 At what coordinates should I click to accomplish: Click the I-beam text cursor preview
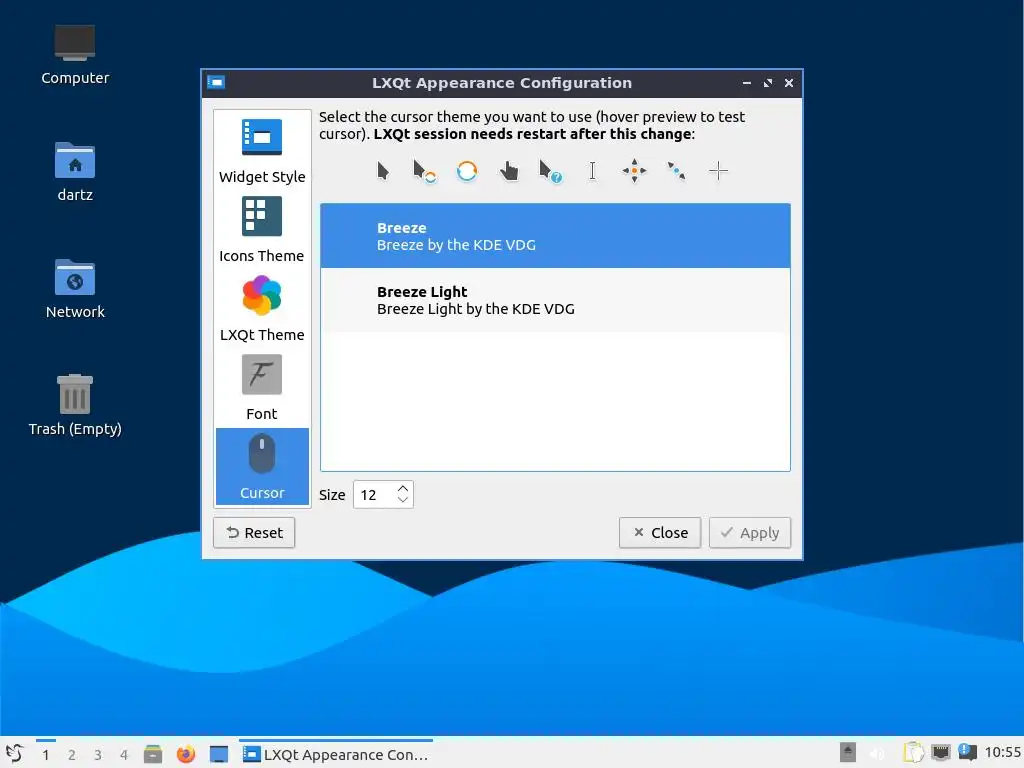[x=592, y=171]
